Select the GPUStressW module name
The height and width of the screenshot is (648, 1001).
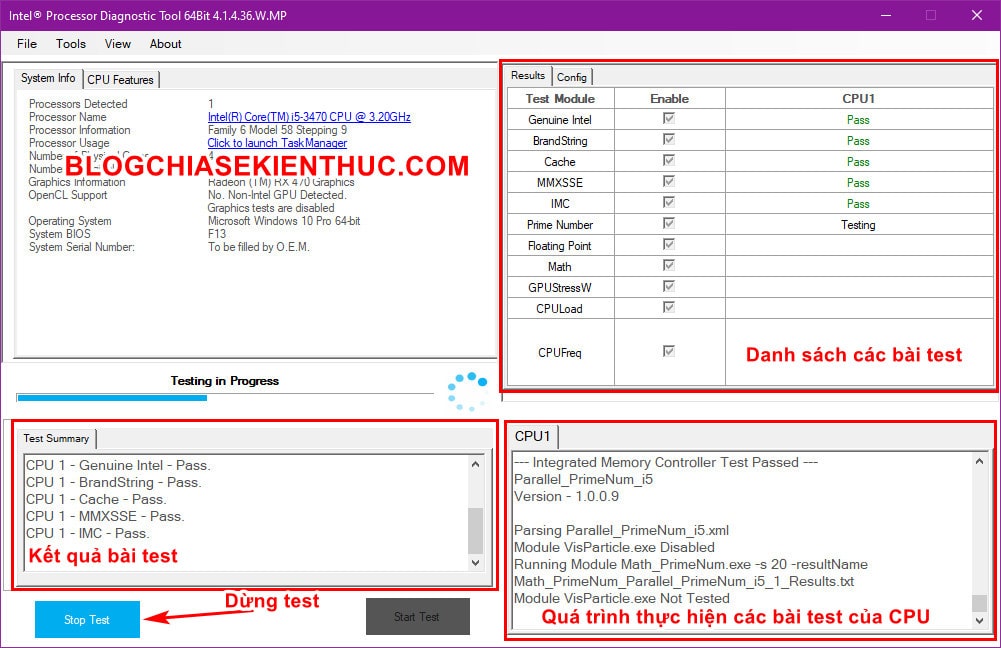click(x=560, y=288)
